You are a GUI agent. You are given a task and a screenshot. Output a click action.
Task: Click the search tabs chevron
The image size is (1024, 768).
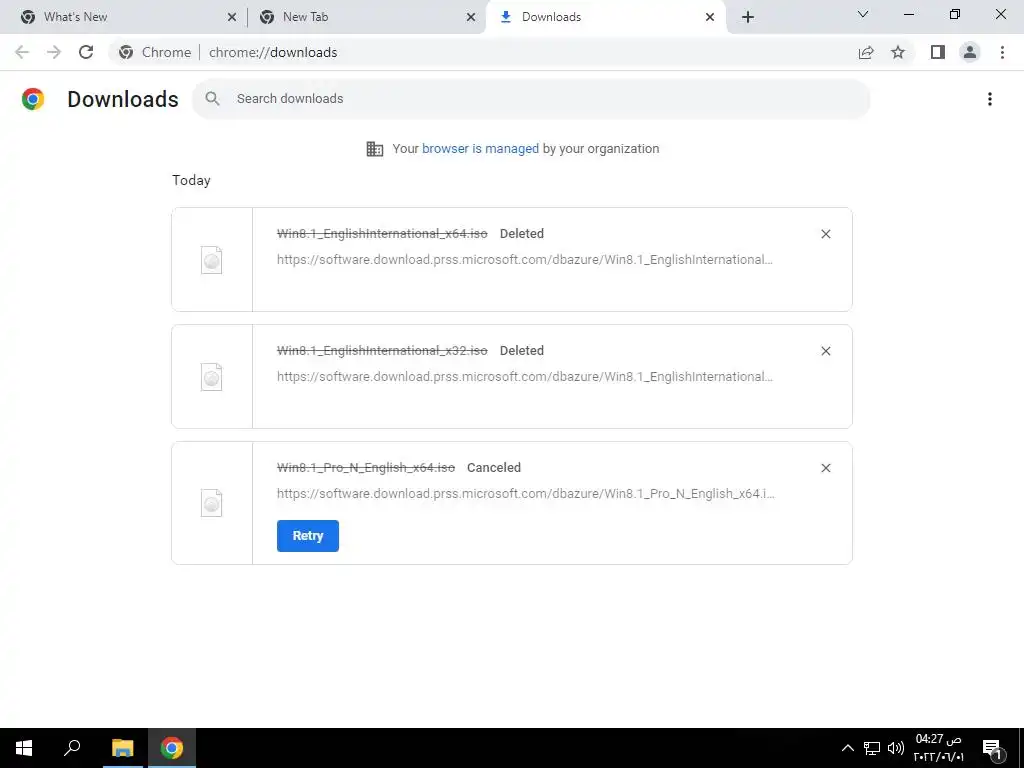pyautogui.click(x=863, y=14)
